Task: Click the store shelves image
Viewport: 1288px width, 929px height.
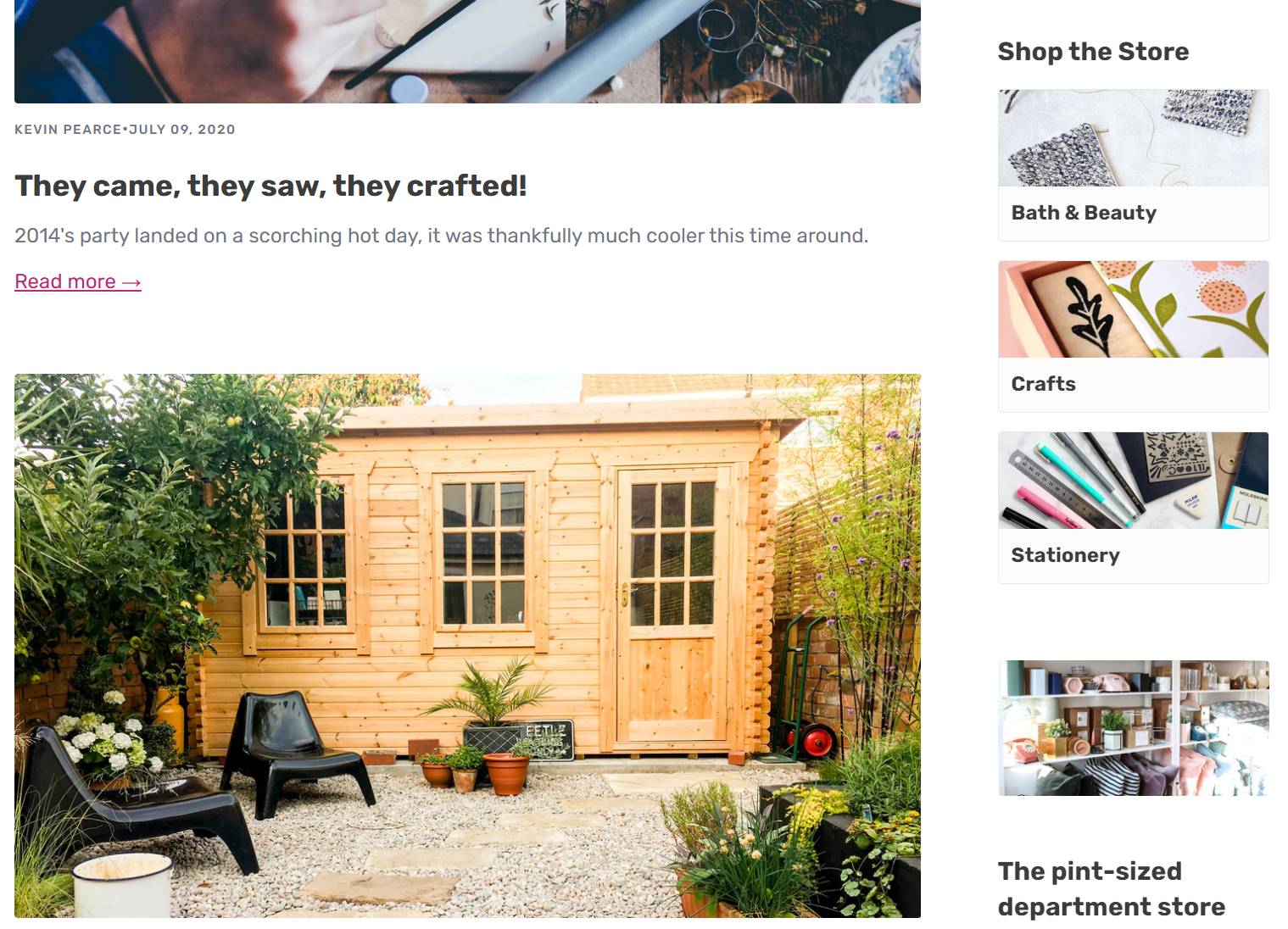Action: (x=1133, y=728)
